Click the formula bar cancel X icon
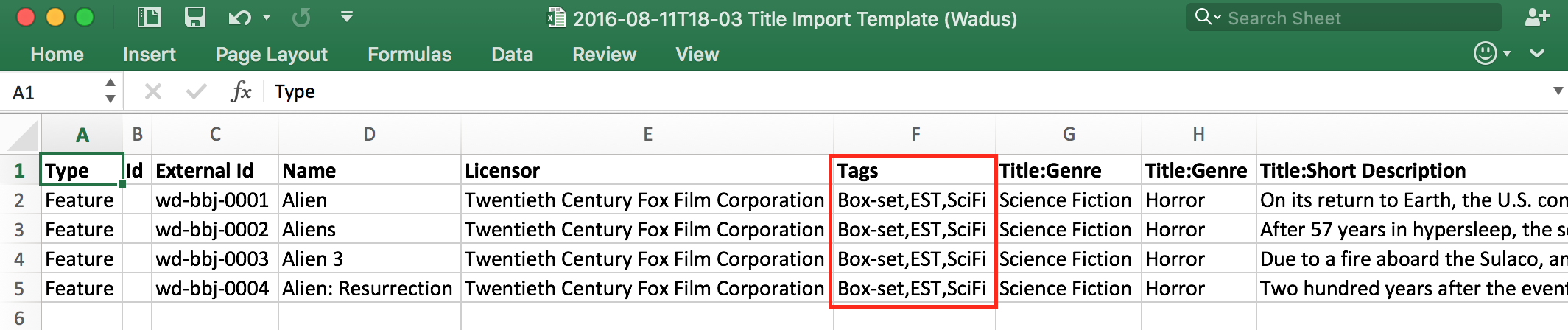 153,92
